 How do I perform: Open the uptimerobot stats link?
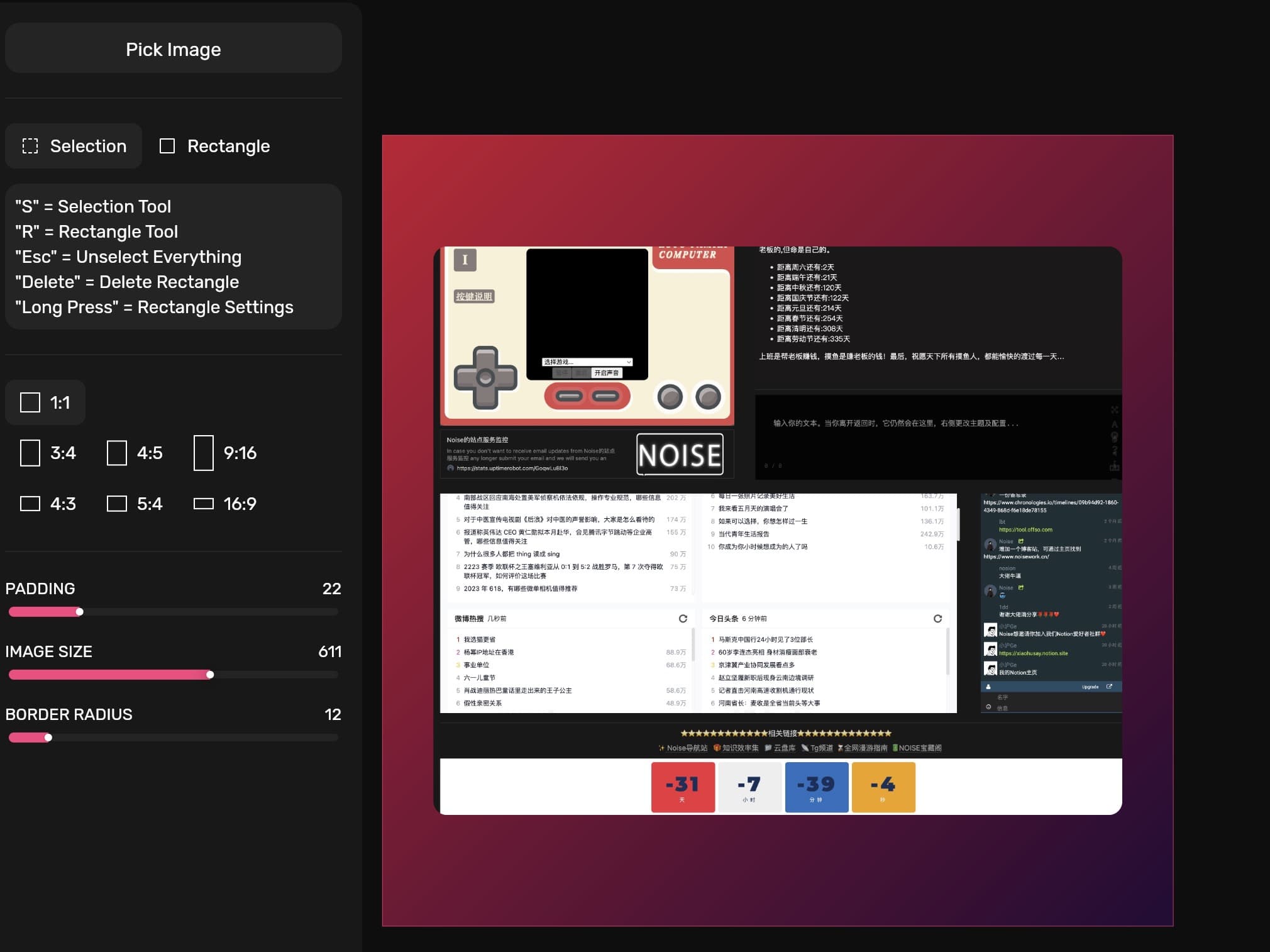click(x=512, y=468)
